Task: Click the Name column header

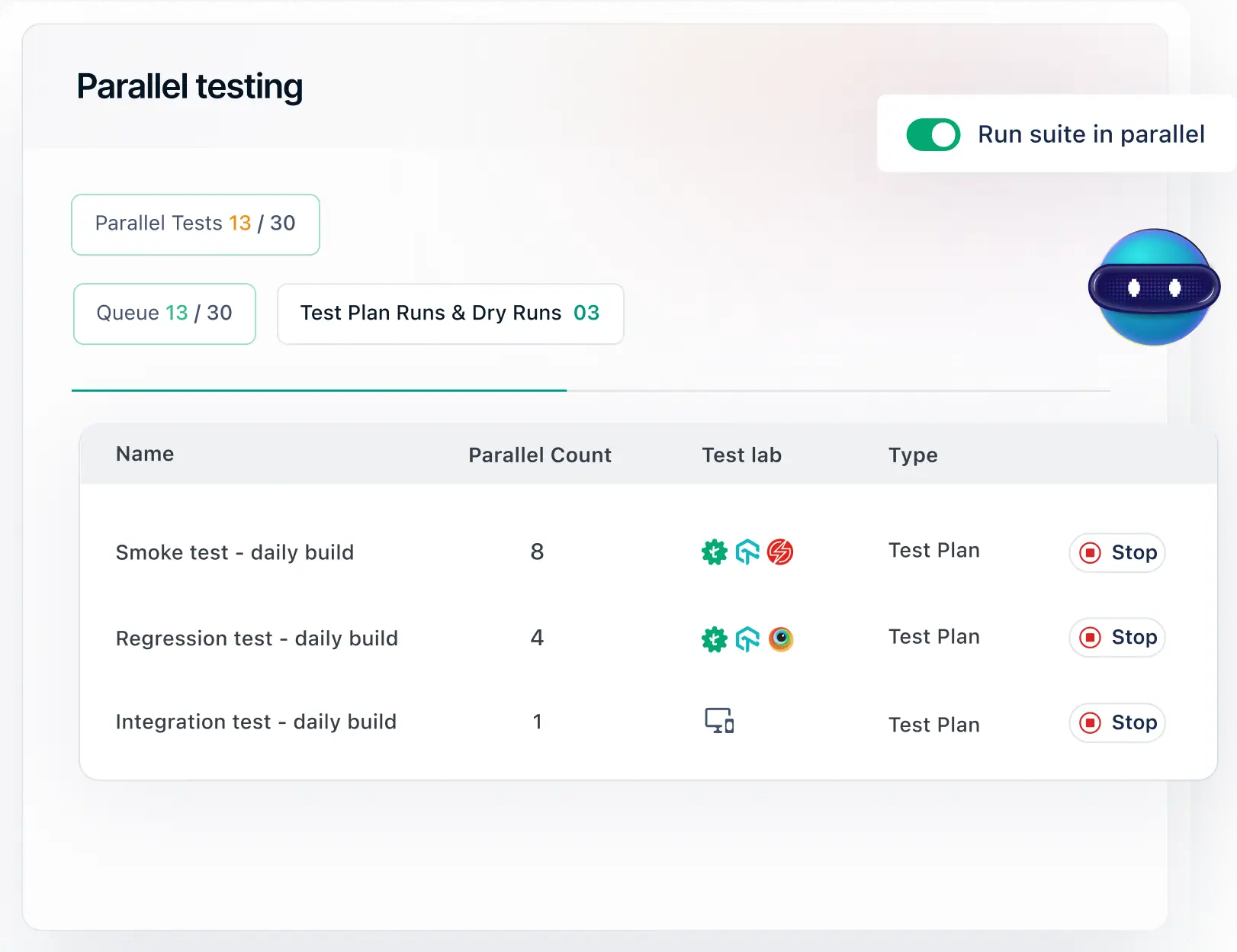Action: tap(145, 455)
